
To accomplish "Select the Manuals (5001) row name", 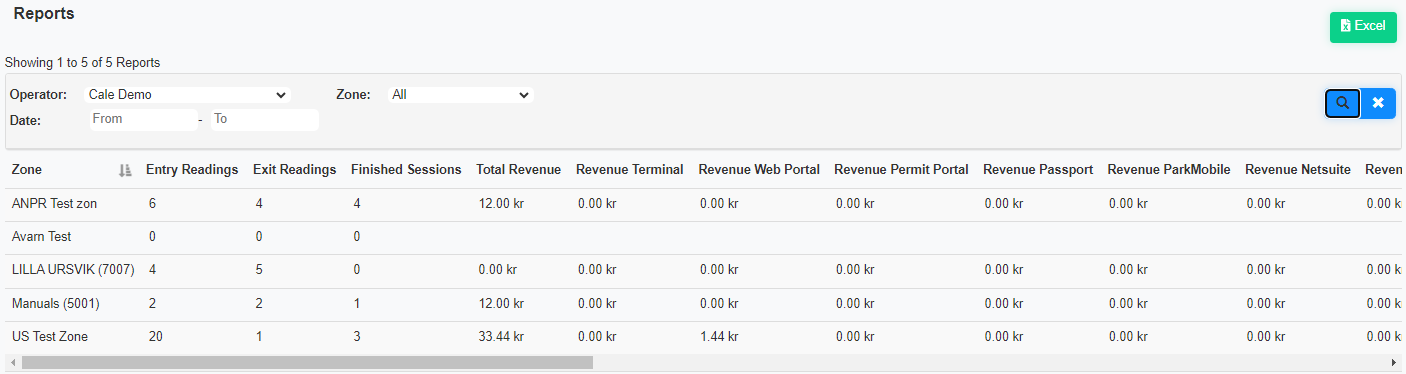I will (x=56, y=303).
